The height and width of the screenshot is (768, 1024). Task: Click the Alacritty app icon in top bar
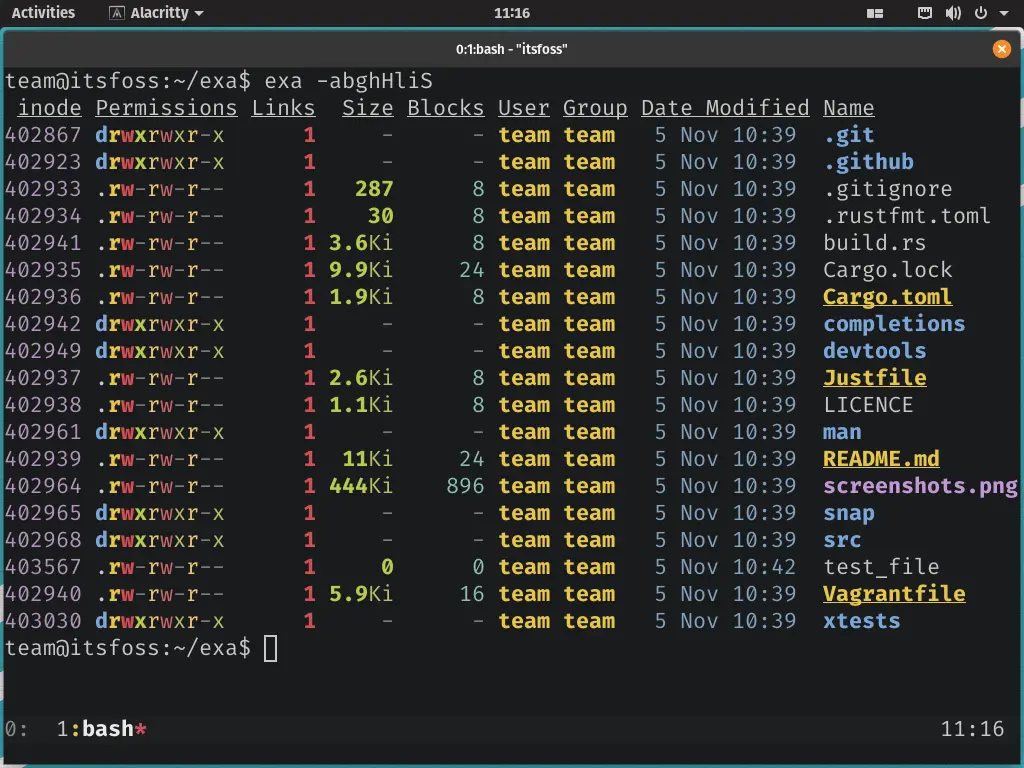point(117,13)
